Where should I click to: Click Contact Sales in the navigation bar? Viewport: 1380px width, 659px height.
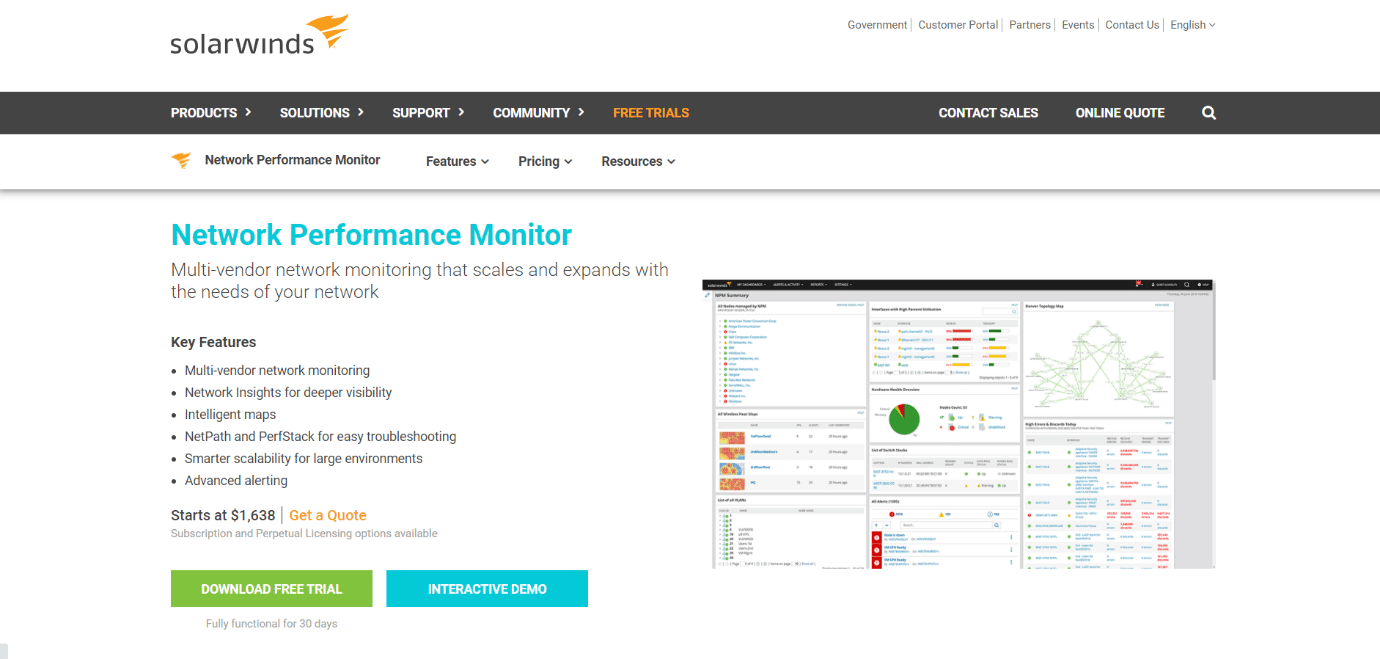988,113
